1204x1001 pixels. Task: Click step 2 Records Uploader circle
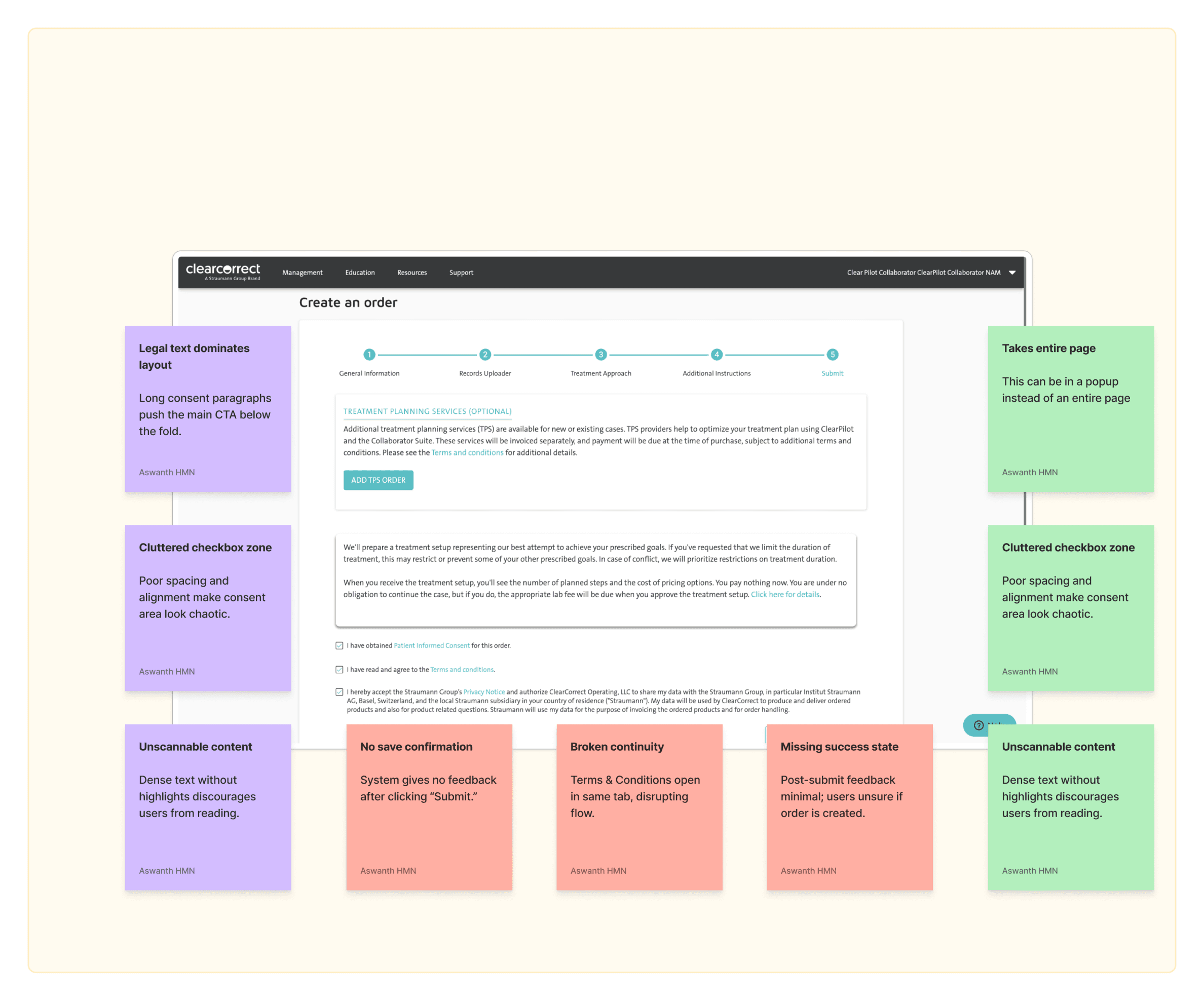coord(485,354)
